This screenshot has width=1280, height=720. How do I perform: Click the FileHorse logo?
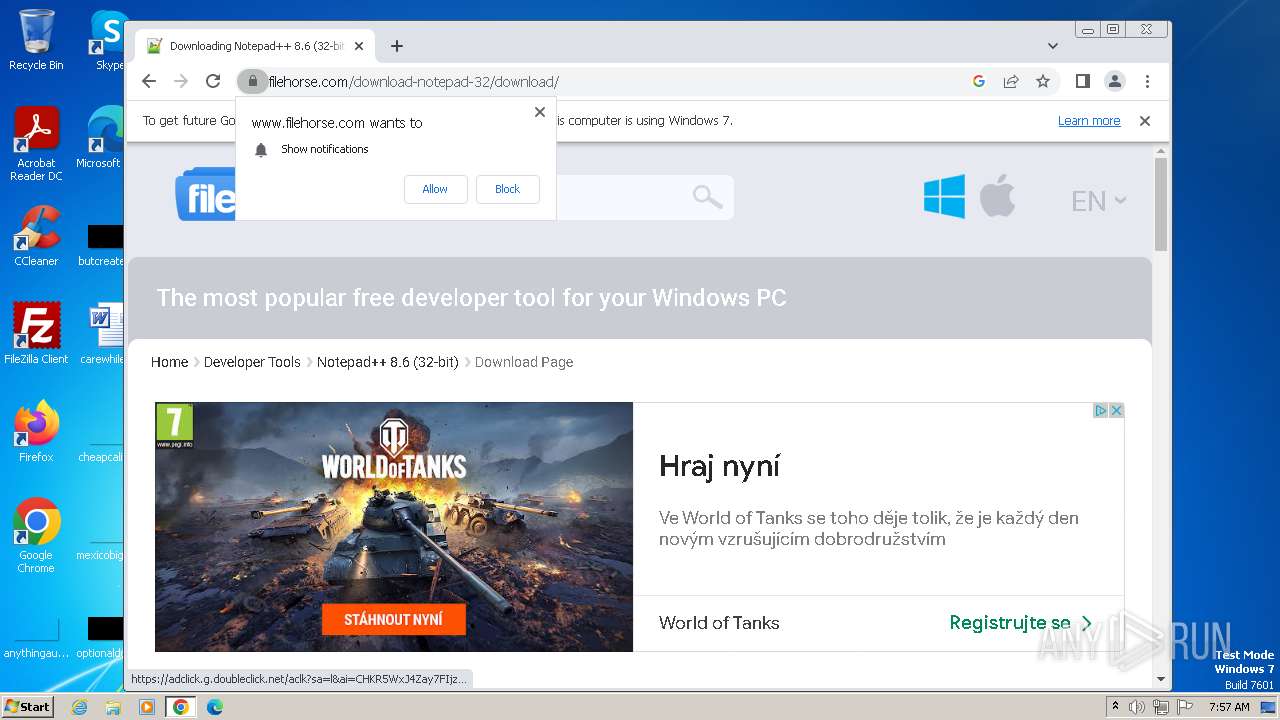[x=206, y=195]
